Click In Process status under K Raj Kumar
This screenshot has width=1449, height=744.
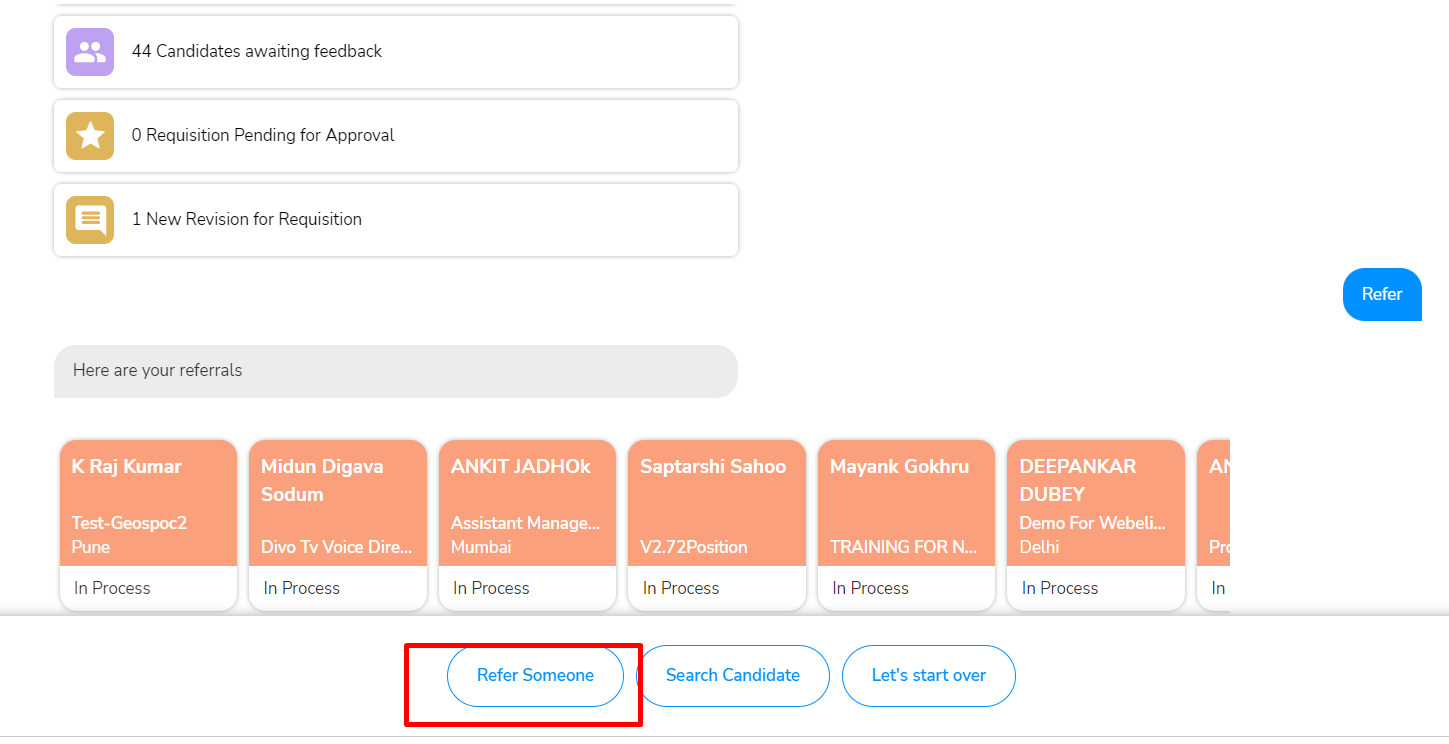tap(112, 588)
